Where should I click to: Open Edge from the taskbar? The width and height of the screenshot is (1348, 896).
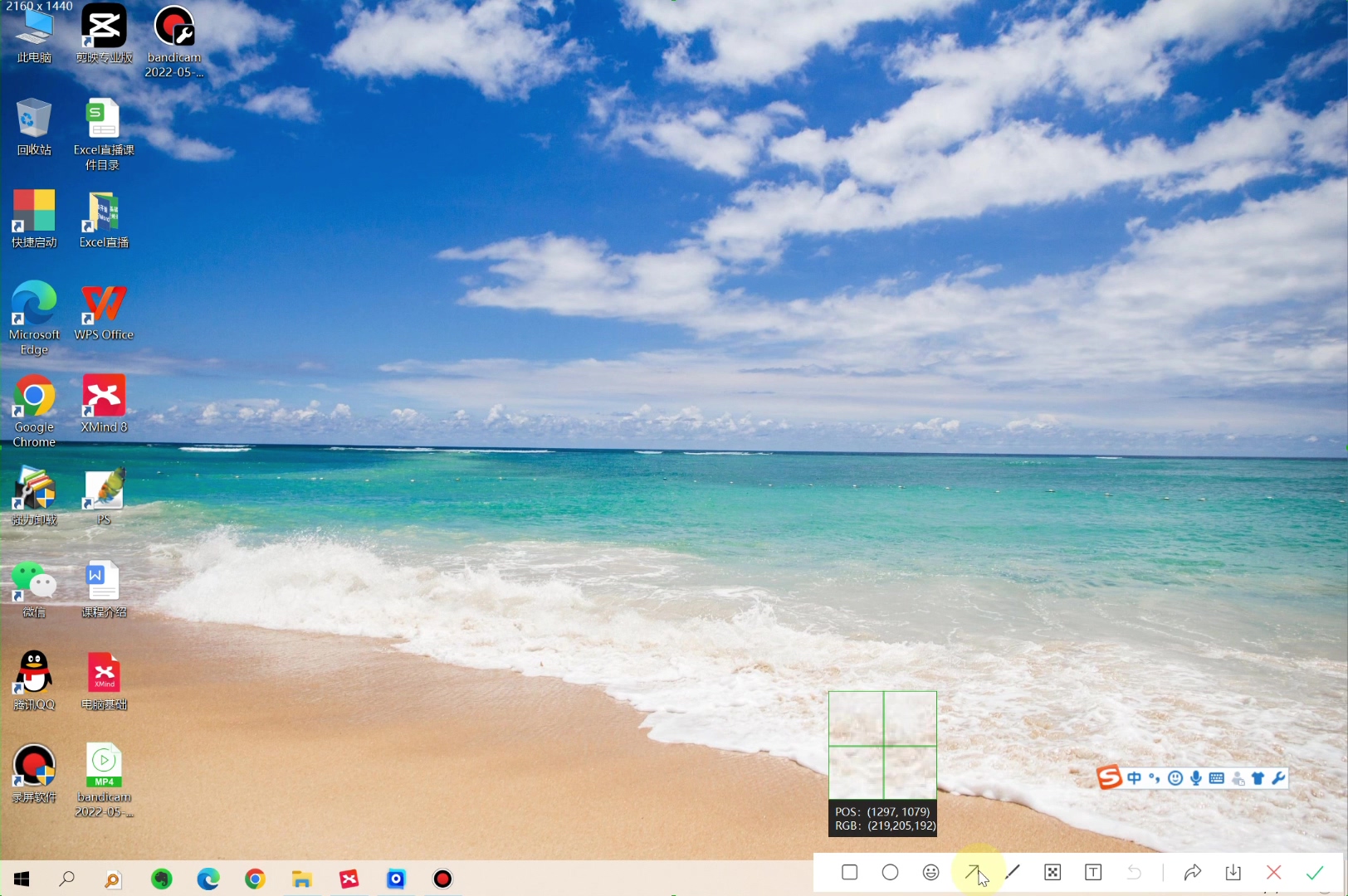208,879
